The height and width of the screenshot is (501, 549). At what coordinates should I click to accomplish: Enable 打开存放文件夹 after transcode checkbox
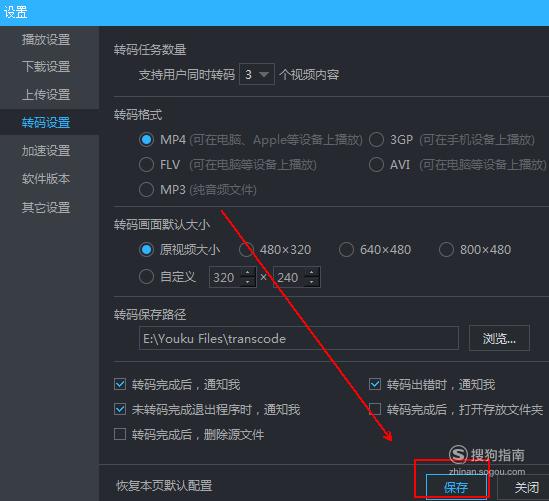(x=375, y=409)
